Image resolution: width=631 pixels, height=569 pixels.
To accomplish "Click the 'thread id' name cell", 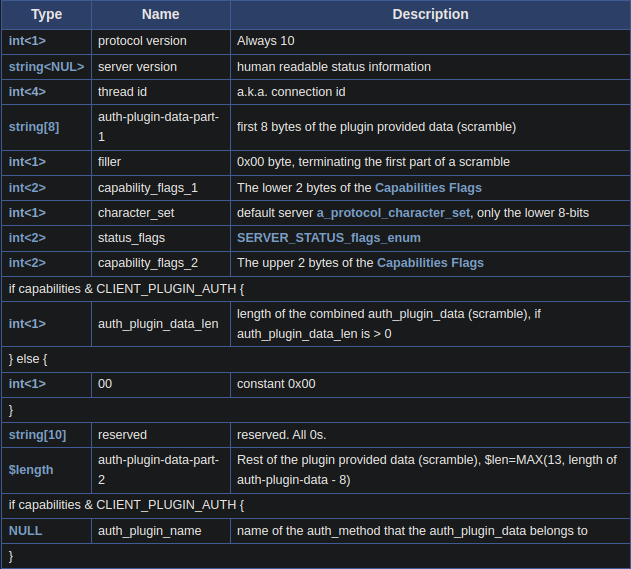I will click(x=161, y=92).
